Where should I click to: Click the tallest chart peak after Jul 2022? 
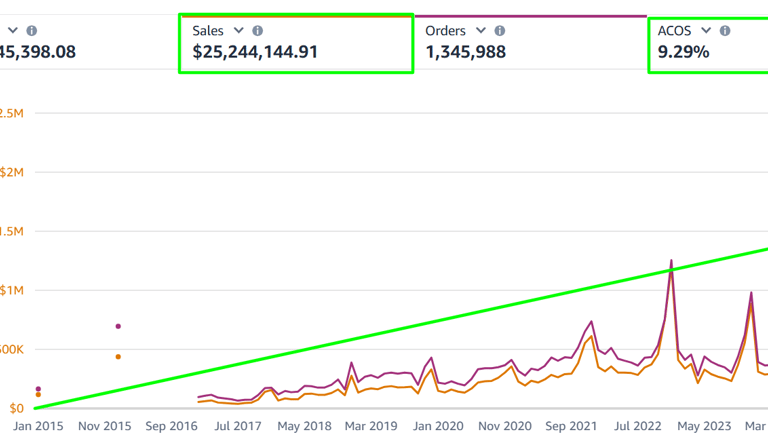tap(671, 261)
